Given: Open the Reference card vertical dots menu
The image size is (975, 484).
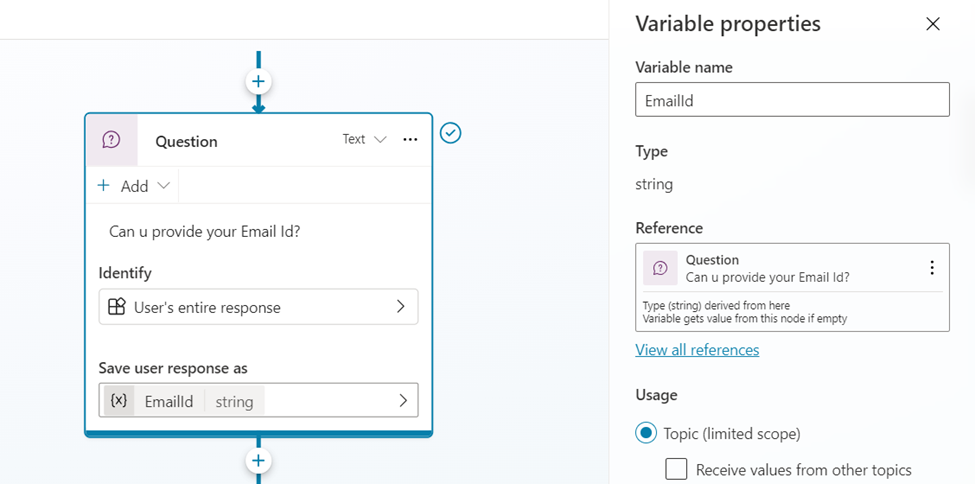Looking at the screenshot, I should (932, 268).
